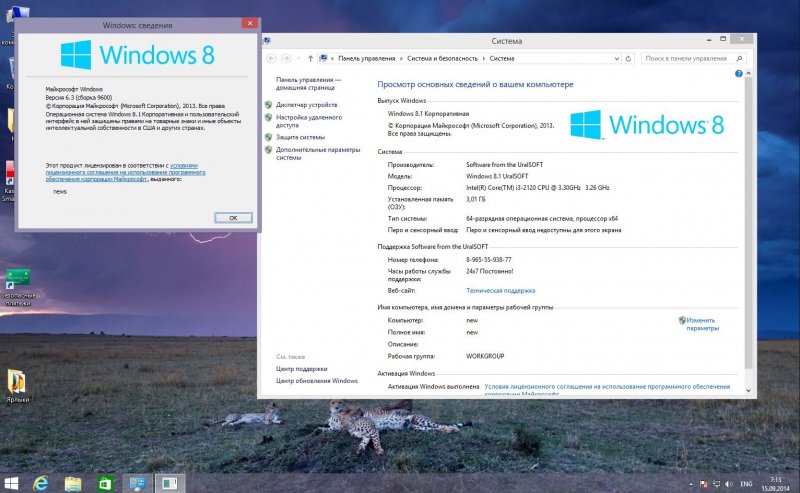This screenshot has height=493, width=800.
Task: Launch Internet Explorer from taskbar
Action: coord(40,483)
